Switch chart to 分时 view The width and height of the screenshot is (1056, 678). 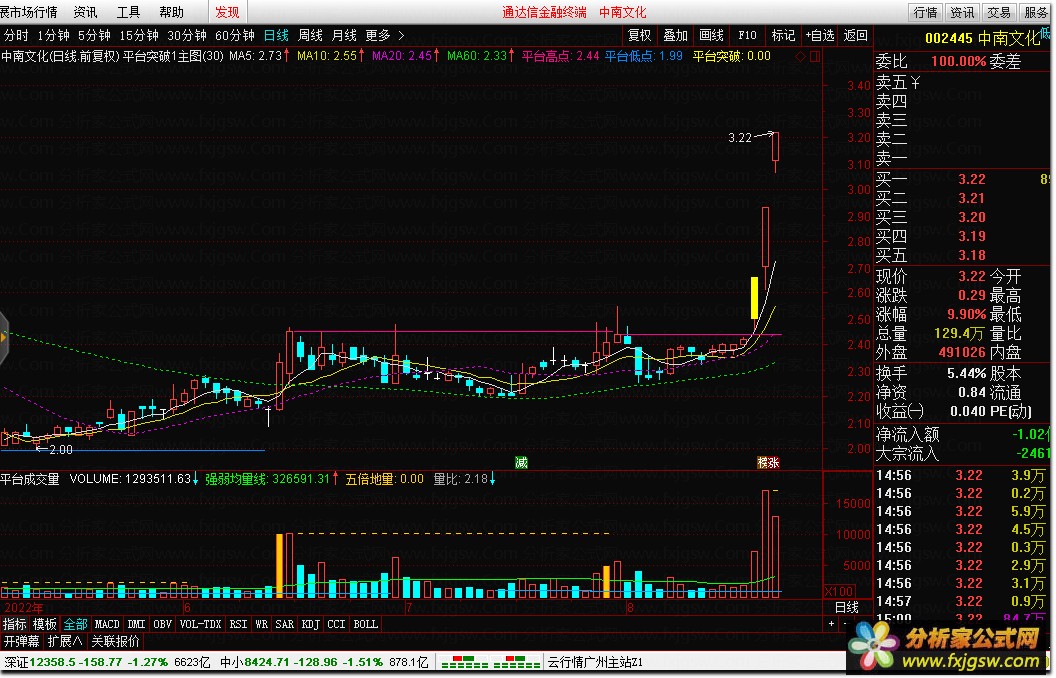(x=16, y=36)
